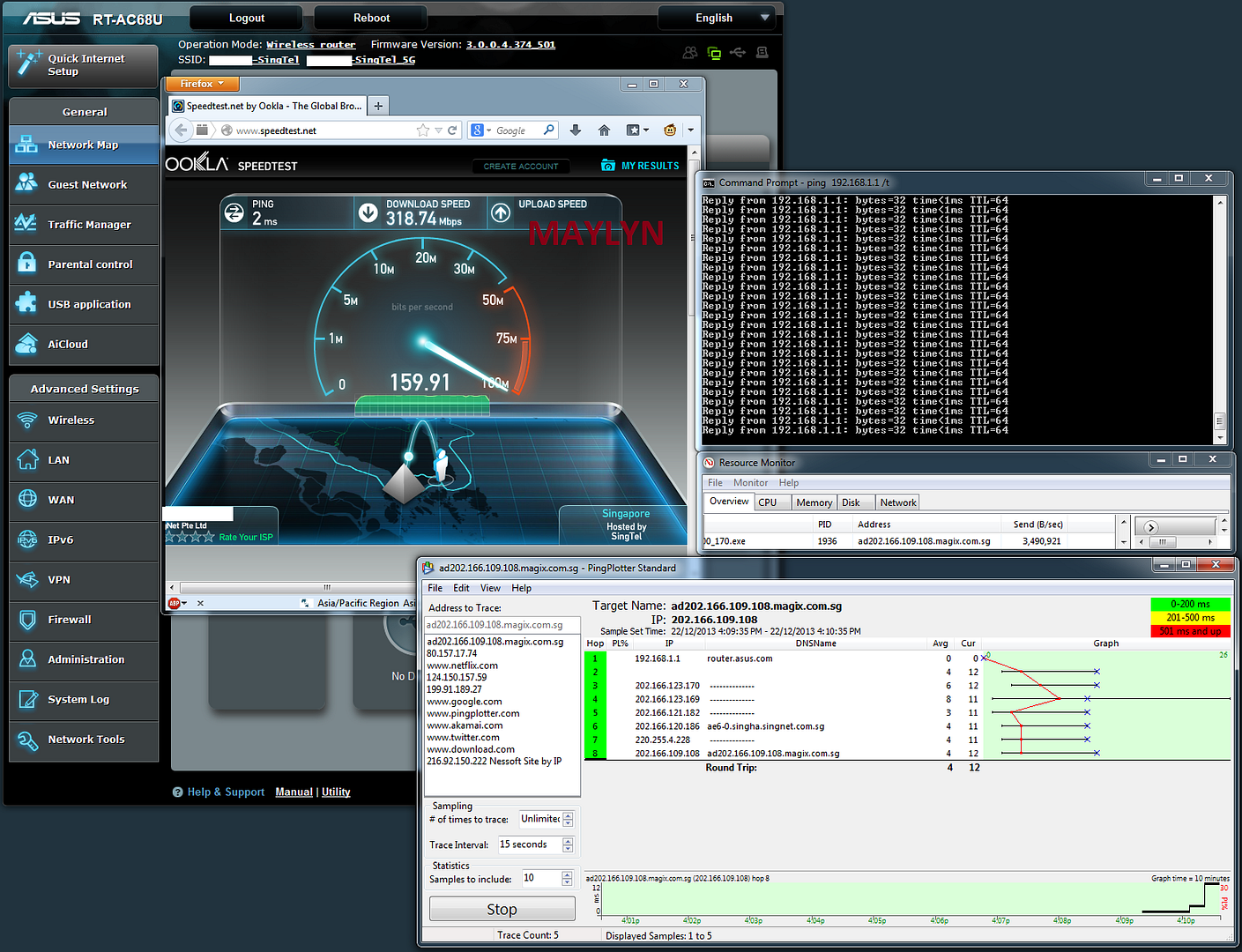The width and height of the screenshot is (1242, 952).
Task: Select Speedtest.net Firefox tab
Action: (x=266, y=106)
